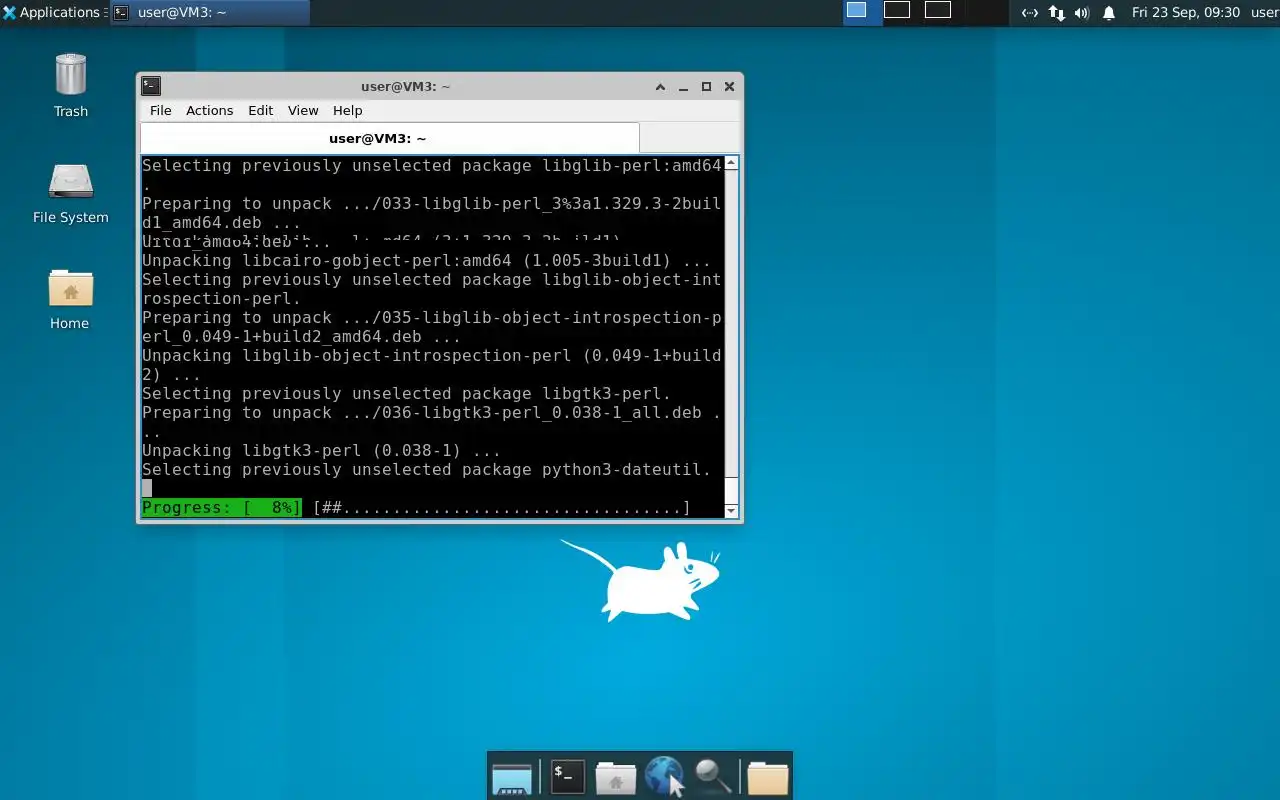Open the terminal Help menu
This screenshot has height=800, width=1280.
(347, 110)
